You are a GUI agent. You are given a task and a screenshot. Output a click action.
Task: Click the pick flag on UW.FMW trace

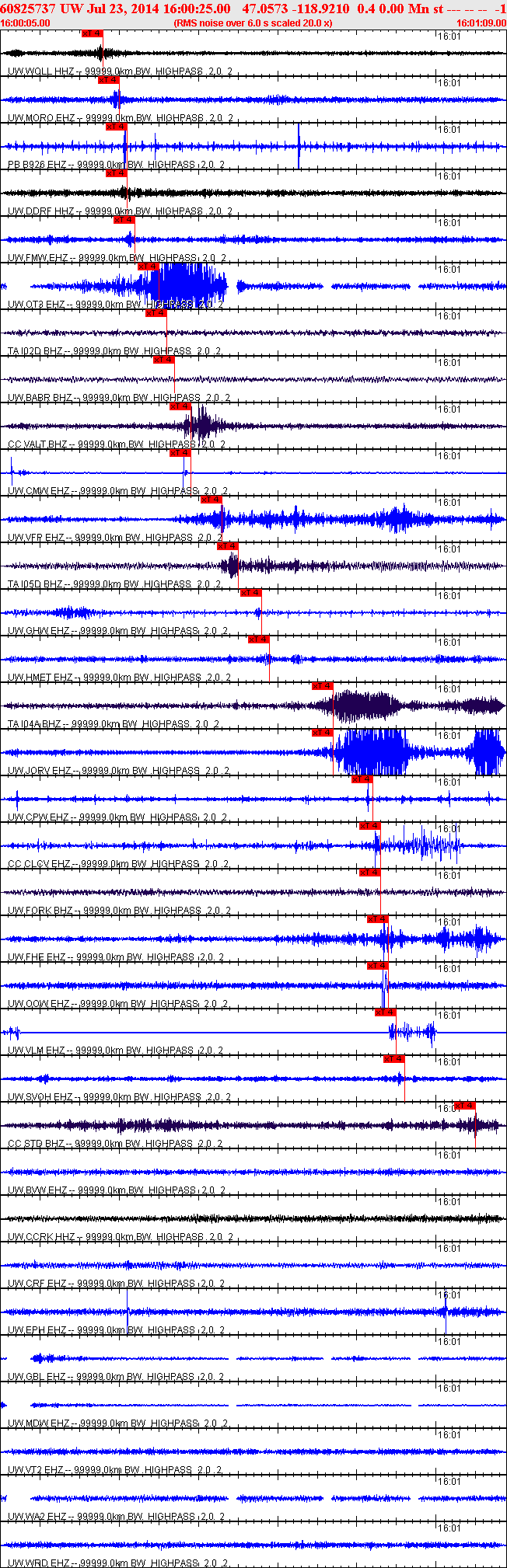[124, 220]
